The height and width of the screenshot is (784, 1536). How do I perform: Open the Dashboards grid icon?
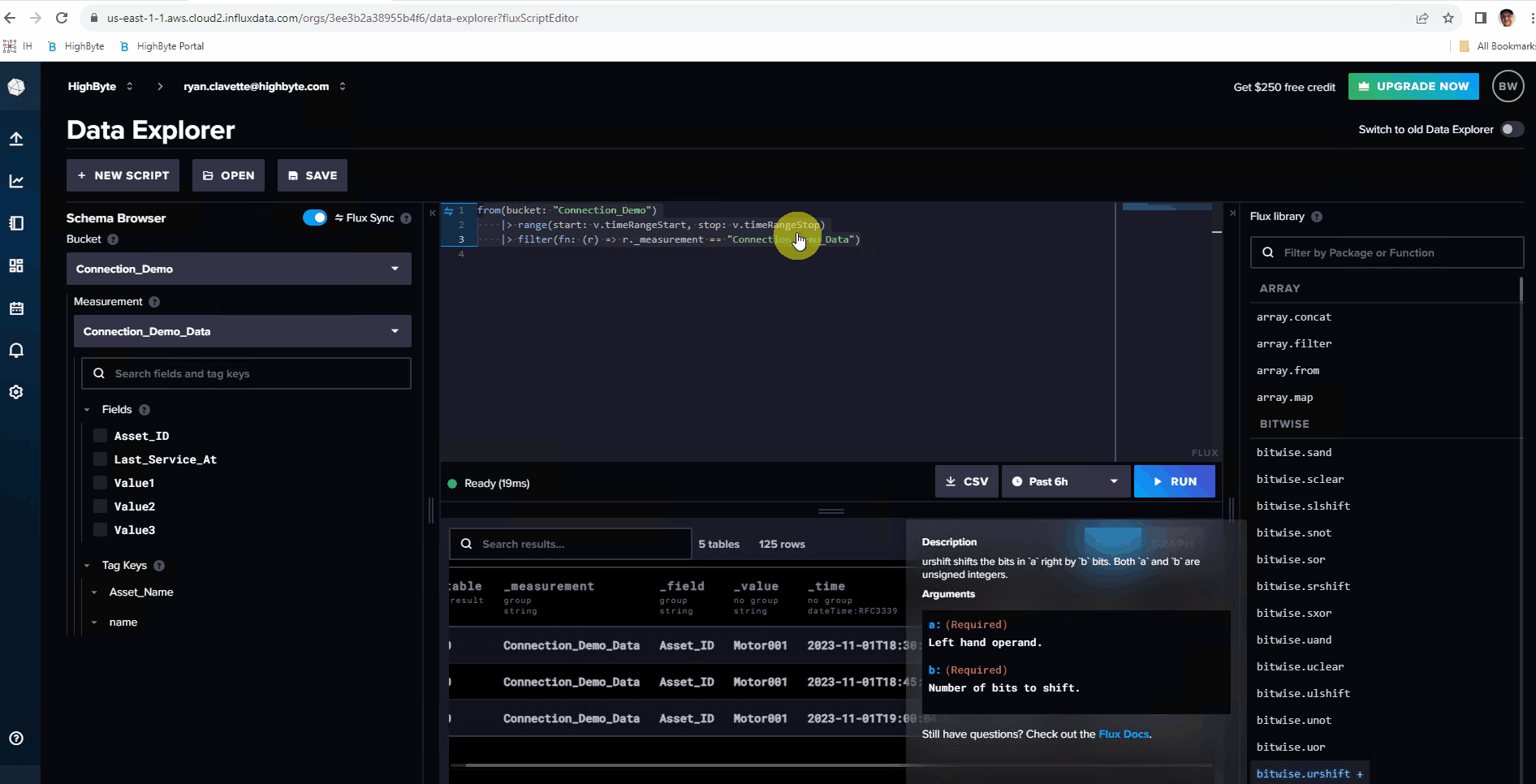tap(16, 265)
